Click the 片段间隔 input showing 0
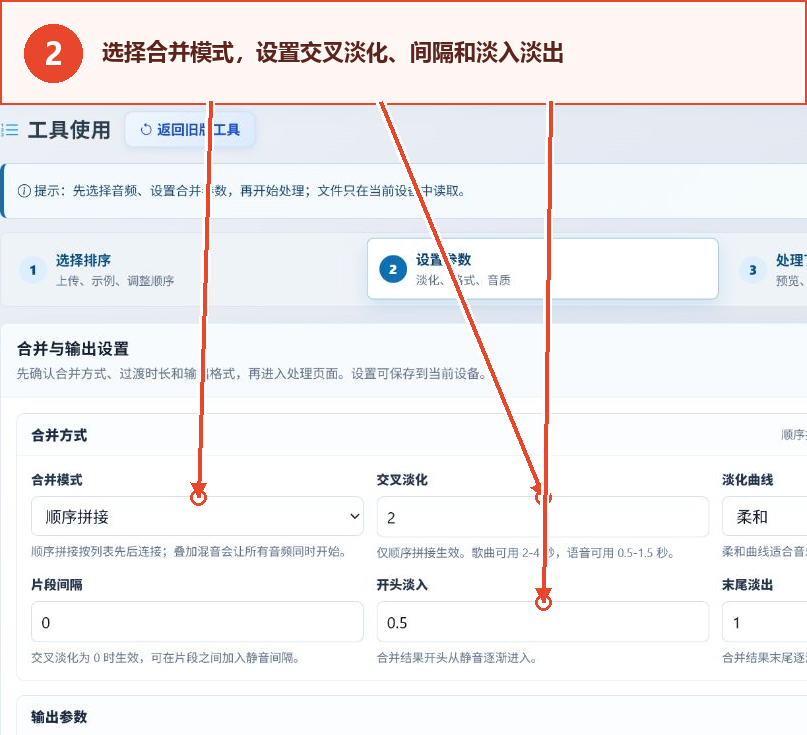This screenshot has height=735, width=807. 197,622
